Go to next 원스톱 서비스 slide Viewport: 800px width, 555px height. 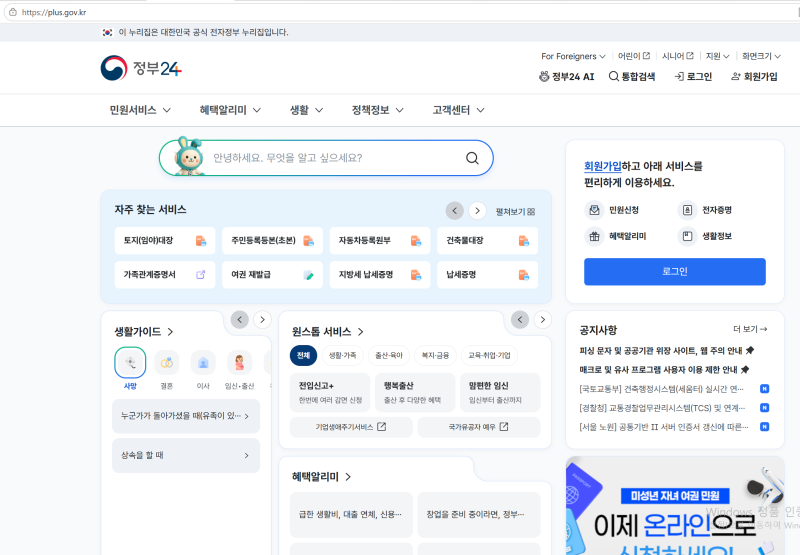click(x=543, y=320)
